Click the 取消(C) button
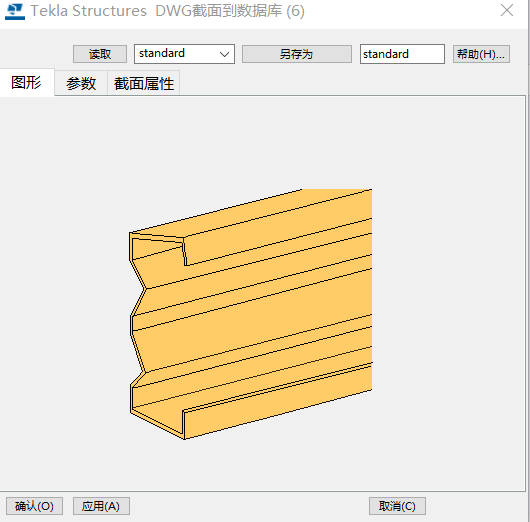This screenshot has height=522, width=530. [x=397, y=506]
